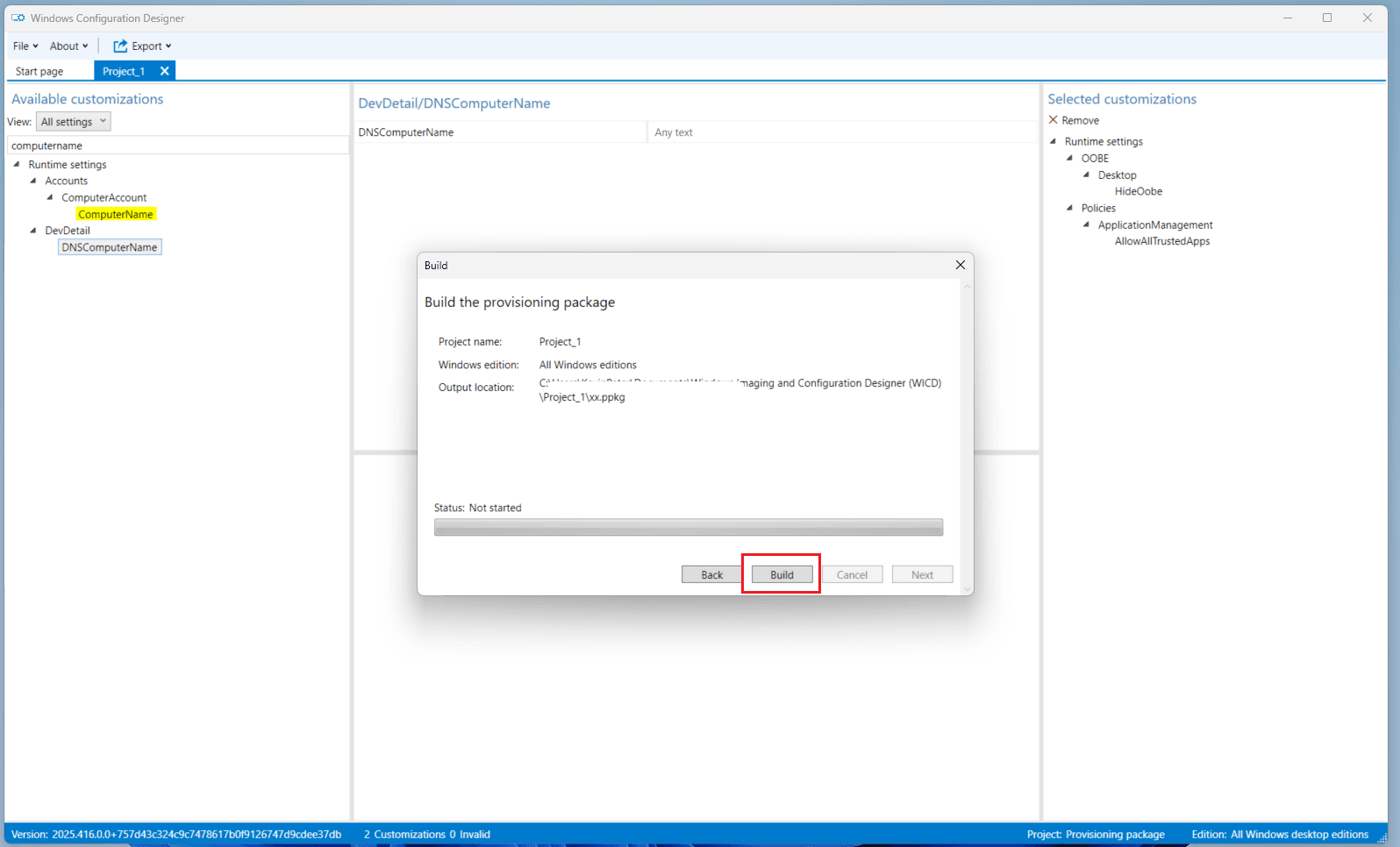Viewport: 1400px width, 847px height.
Task: Select the highlighted ComputerName setting
Action: click(116, 214)
